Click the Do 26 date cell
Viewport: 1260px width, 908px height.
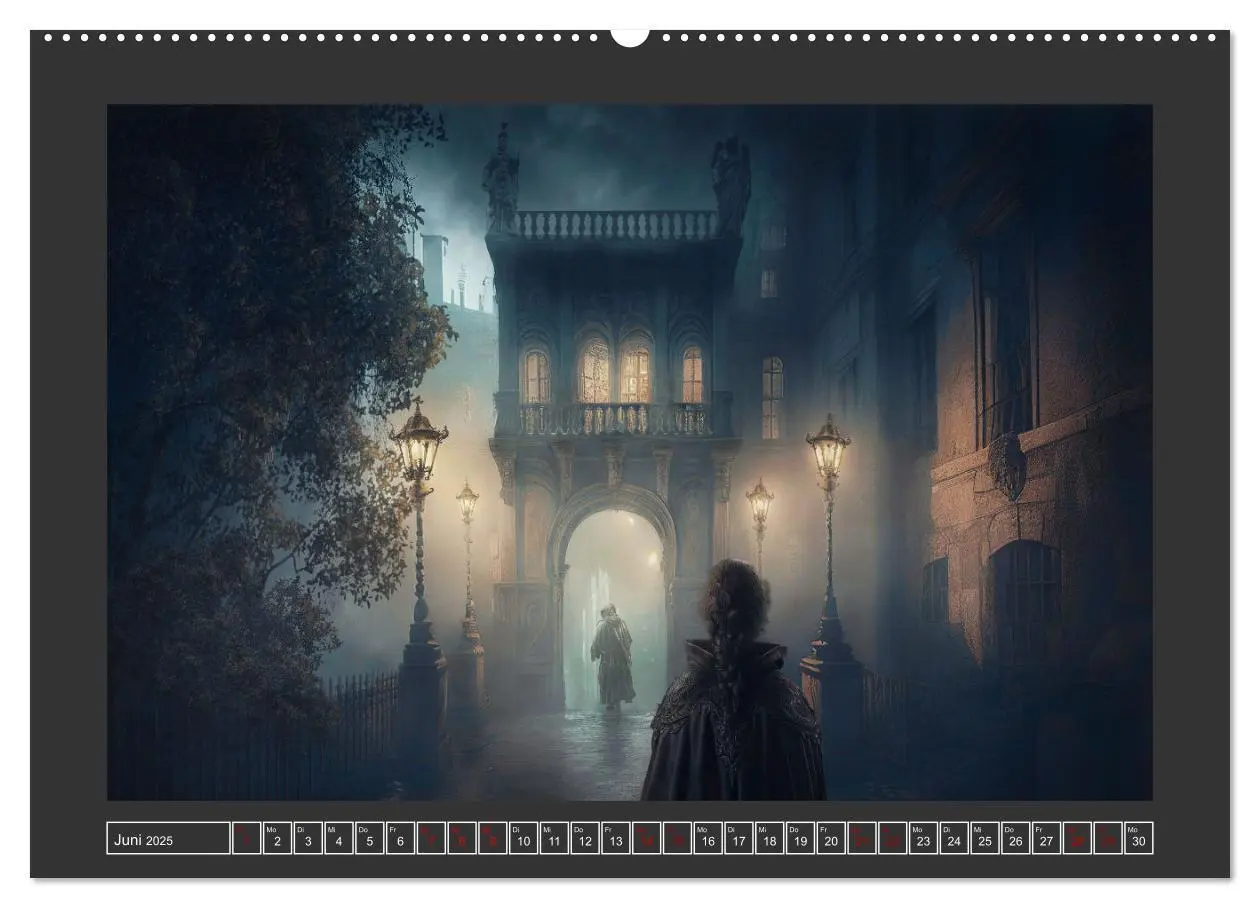pyautogui.click(x=1016, y=838)
